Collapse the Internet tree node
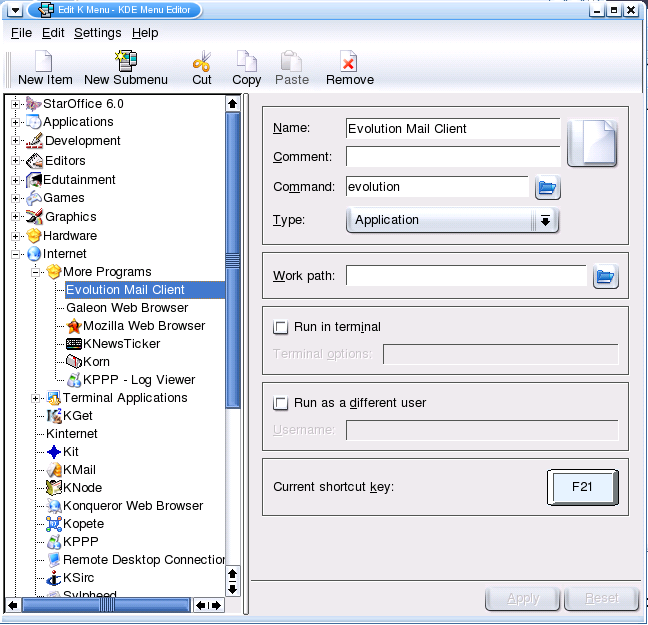 click(x=16, y=254)
